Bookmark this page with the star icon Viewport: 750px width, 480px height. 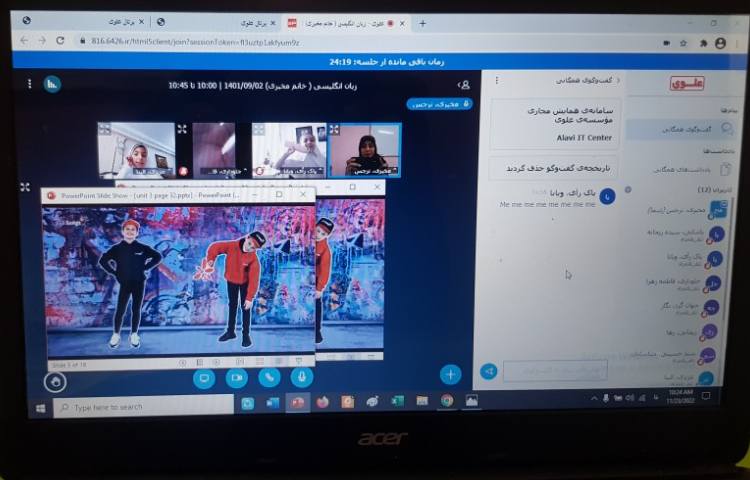pos(683,43)
